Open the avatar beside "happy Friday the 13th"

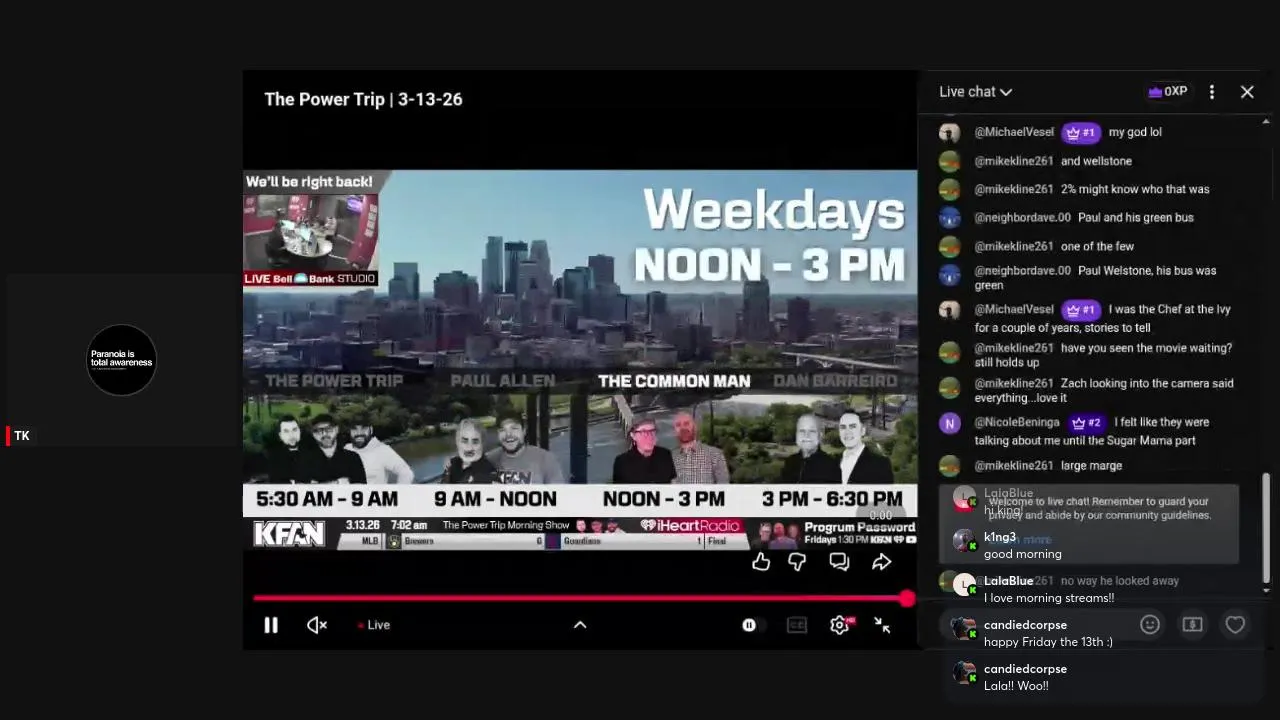tap(963, 628)
